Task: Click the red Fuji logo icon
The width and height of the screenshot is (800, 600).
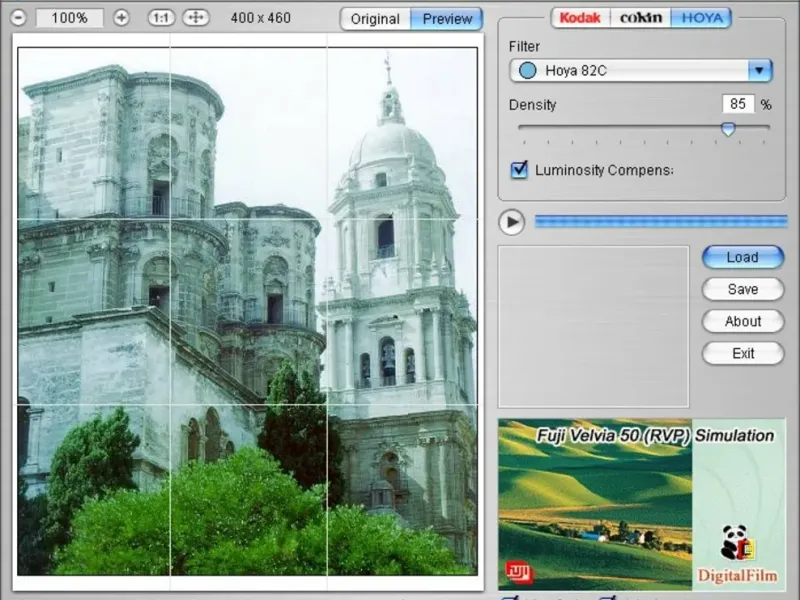Action: pyautogui.click(x=518, y=572)
